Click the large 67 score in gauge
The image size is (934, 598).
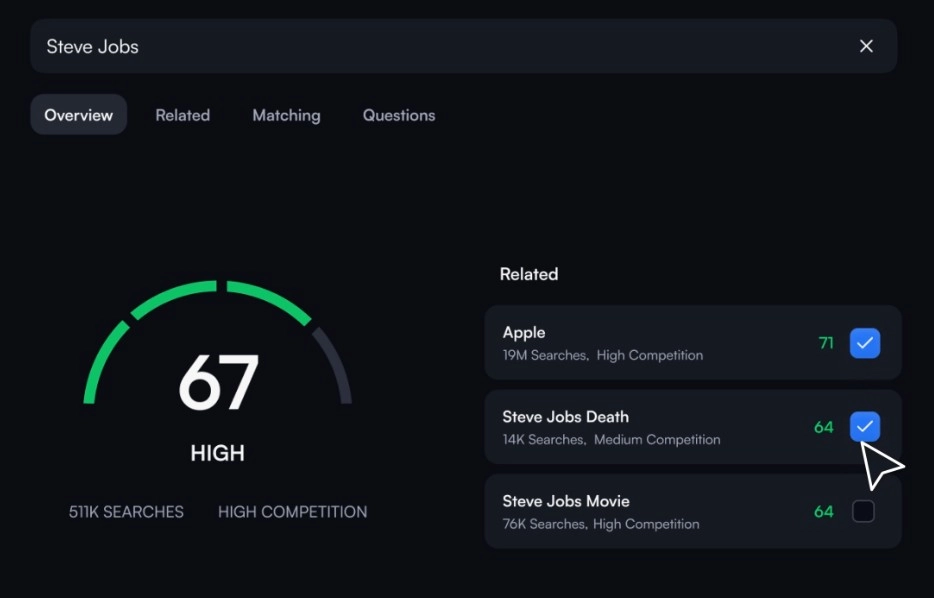[218, 383]
